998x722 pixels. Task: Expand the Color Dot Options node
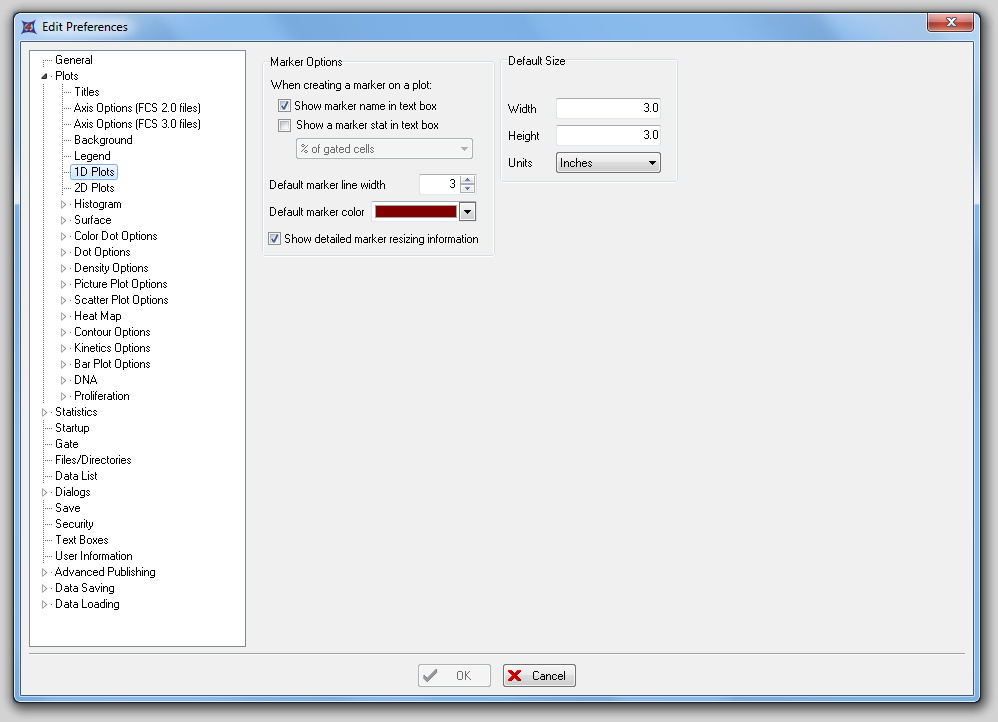tap(63, 236)
